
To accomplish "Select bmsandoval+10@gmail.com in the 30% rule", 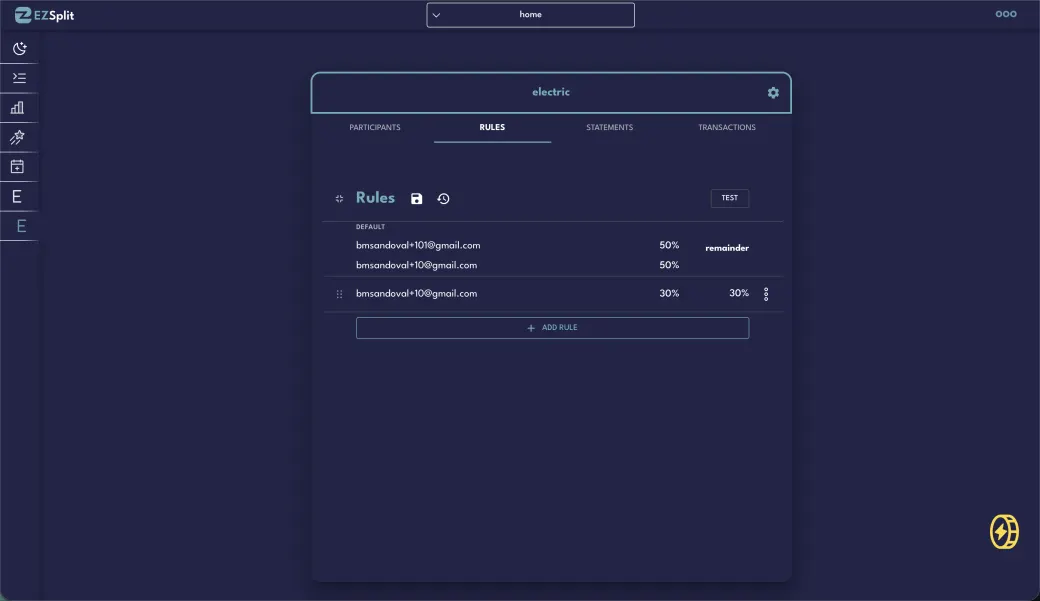I will tap(416, 293).
